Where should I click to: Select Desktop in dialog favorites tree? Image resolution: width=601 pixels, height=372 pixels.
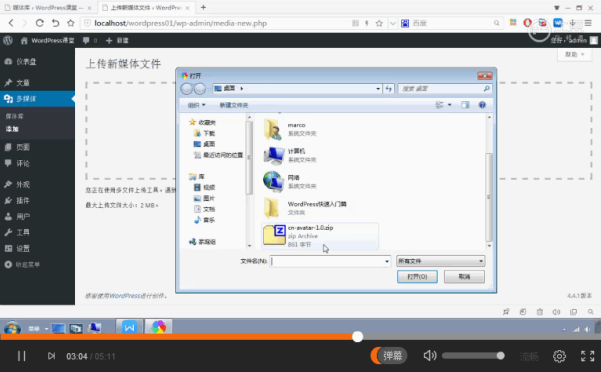click(205, 144)
